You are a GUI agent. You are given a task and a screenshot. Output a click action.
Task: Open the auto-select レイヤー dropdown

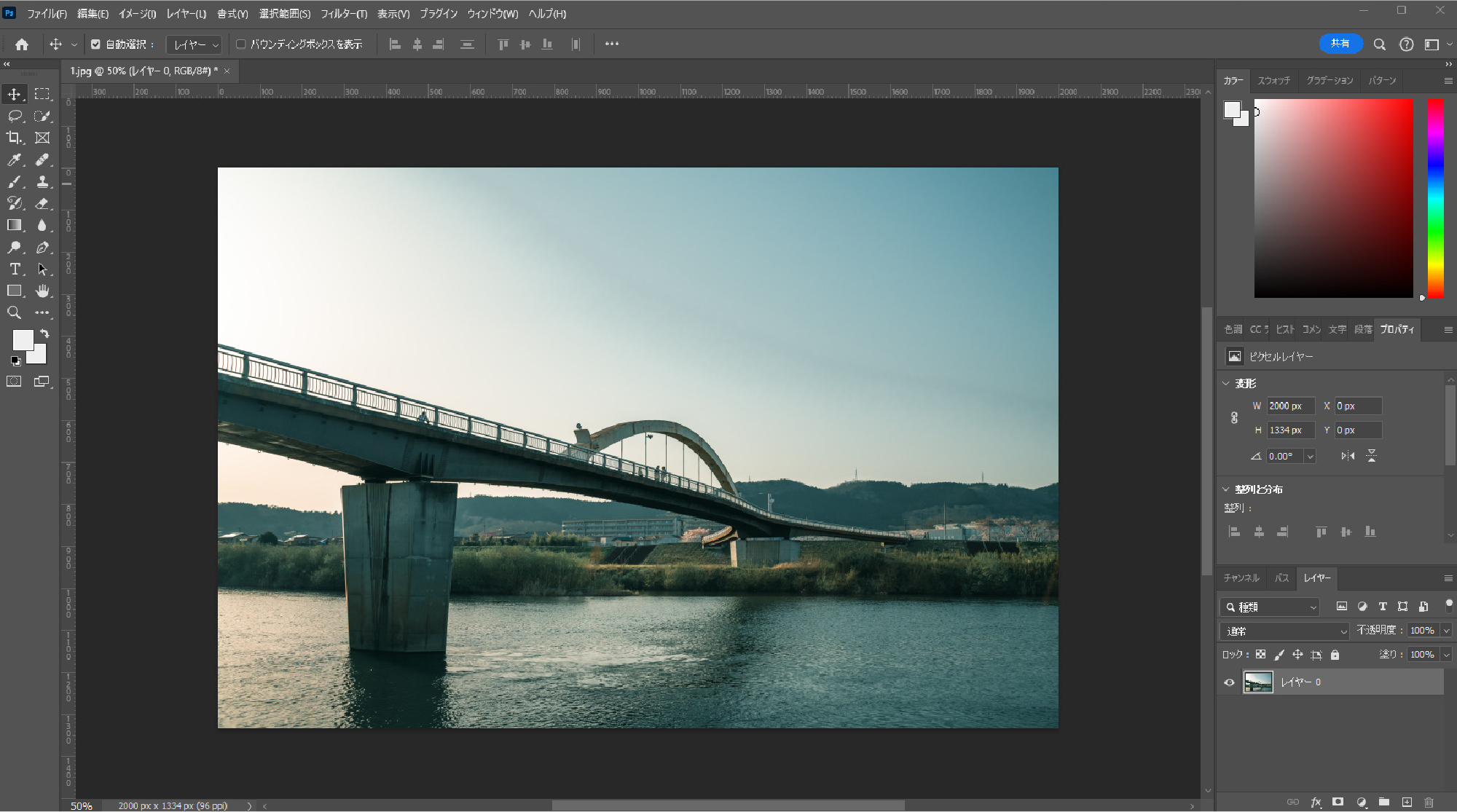[195, 44]
